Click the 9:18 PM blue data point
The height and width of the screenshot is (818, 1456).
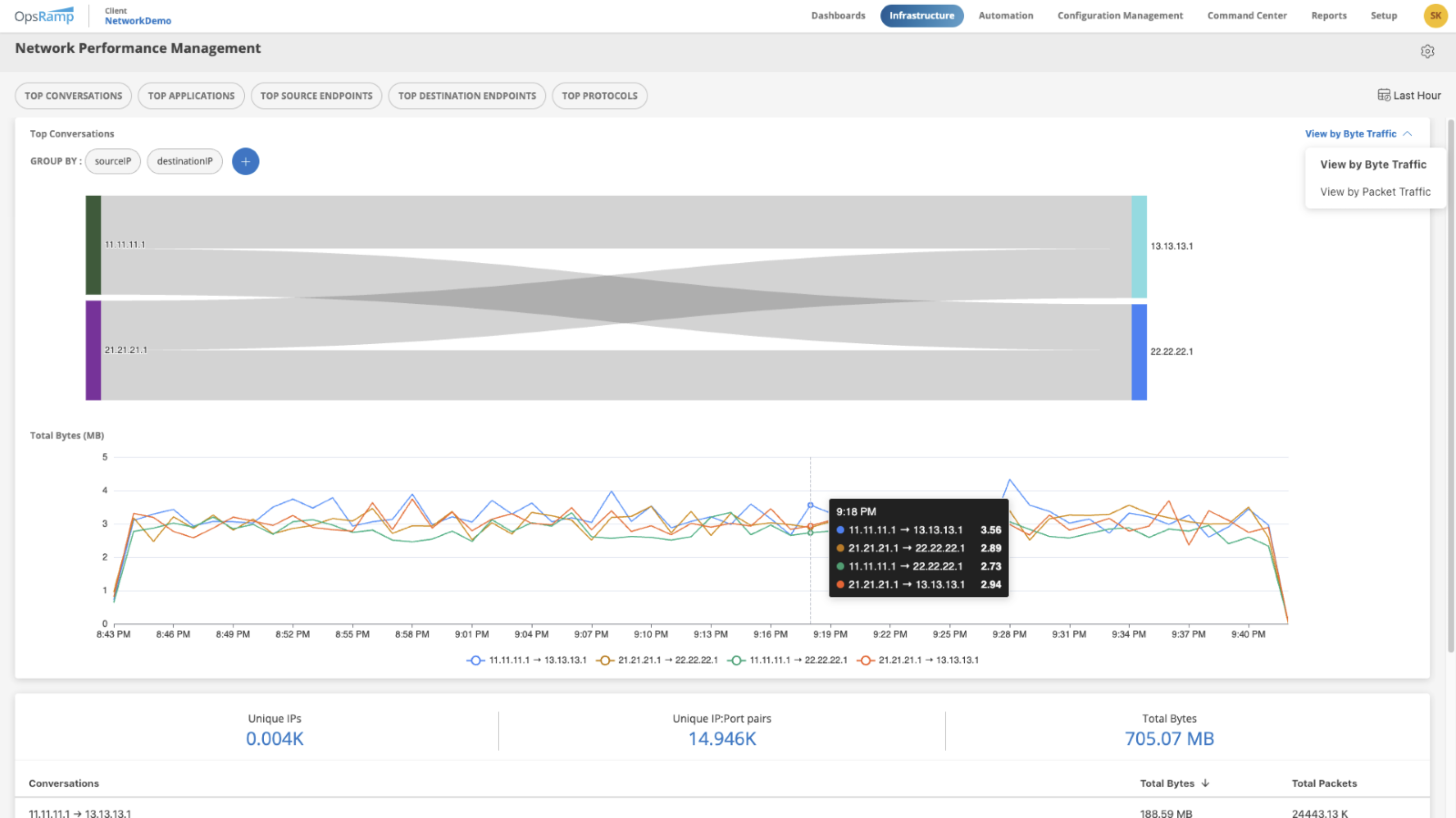click(x=810, y=505)
